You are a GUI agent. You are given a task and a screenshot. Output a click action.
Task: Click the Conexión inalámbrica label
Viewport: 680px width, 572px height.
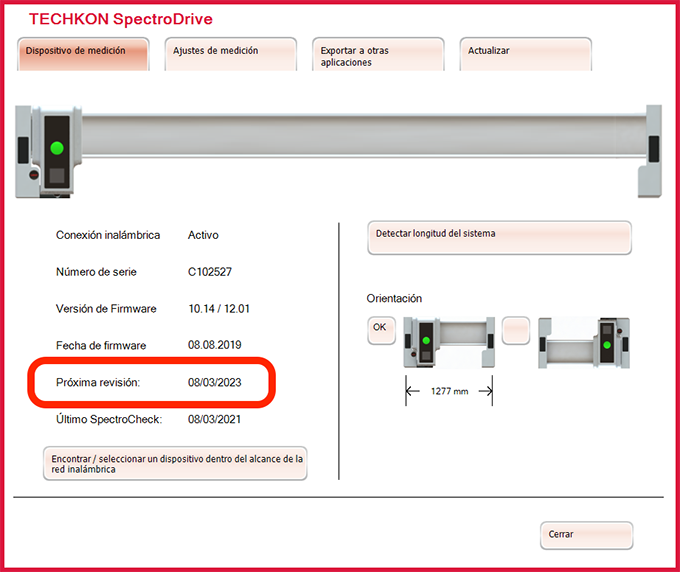[x=108, y=235]
